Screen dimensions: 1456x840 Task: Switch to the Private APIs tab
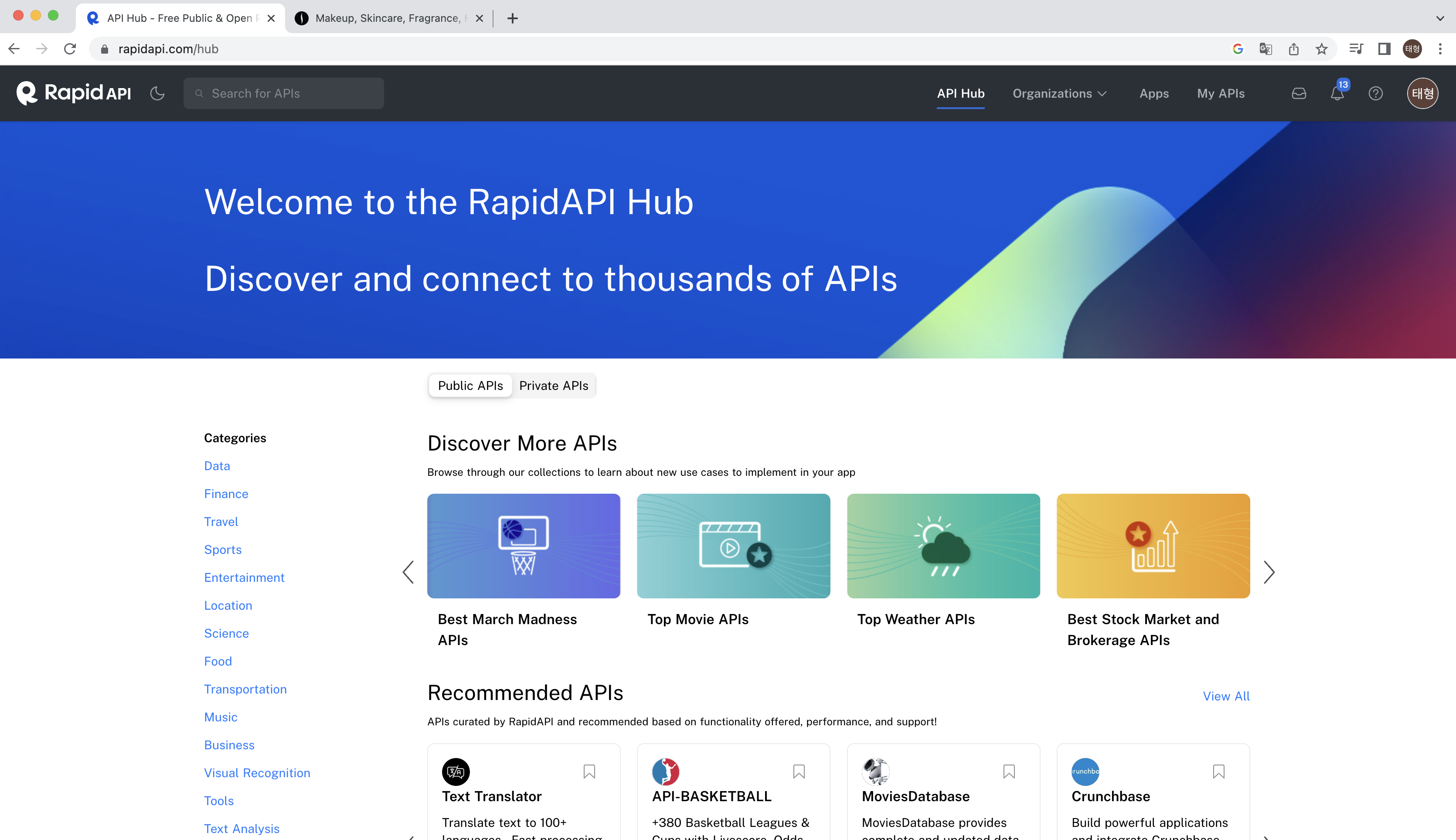tap(553, 386)
